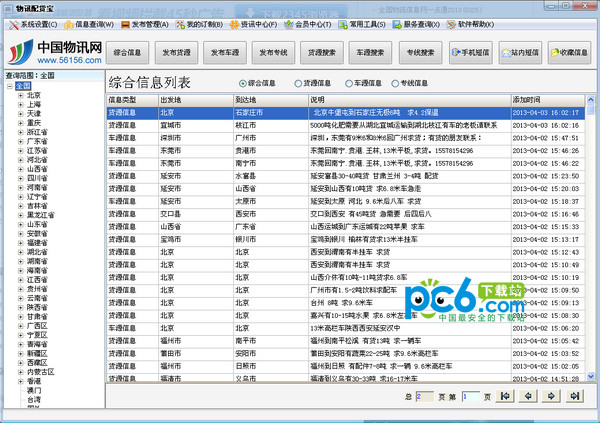Image resolution: width=600 pixels, height=423 pixels.
Task: Go to the previous results page
Action: tap(528, 397)
